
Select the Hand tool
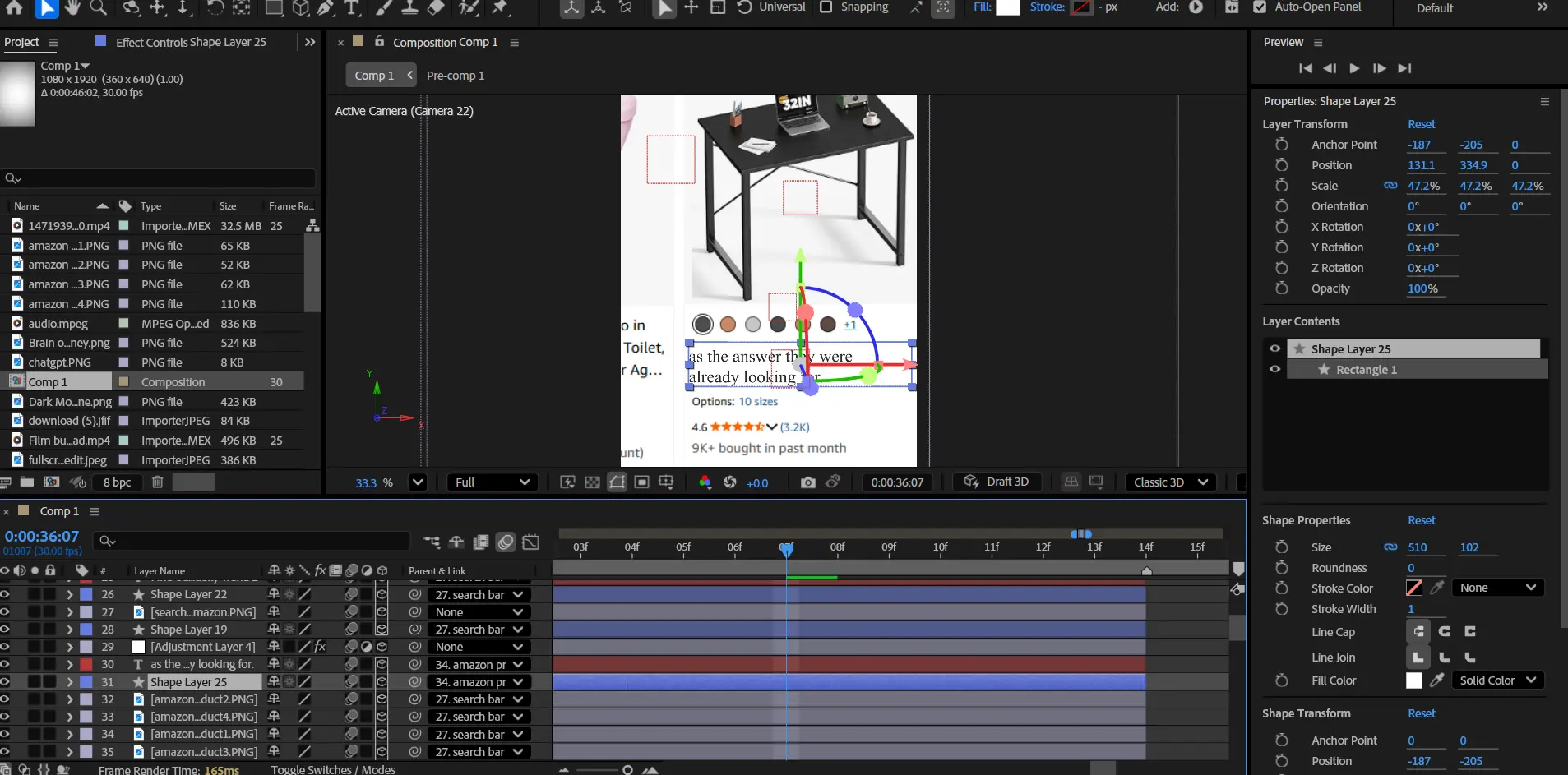click(72, 7)
